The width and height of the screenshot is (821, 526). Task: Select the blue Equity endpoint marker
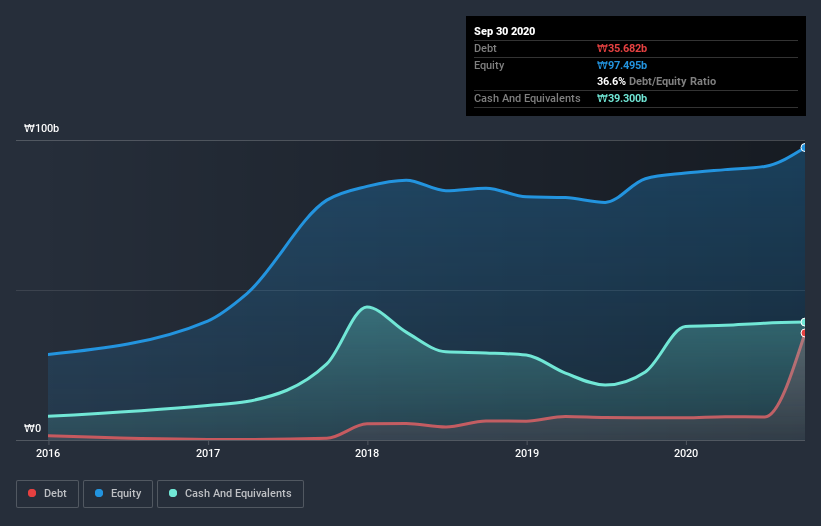tap(804, 148)
